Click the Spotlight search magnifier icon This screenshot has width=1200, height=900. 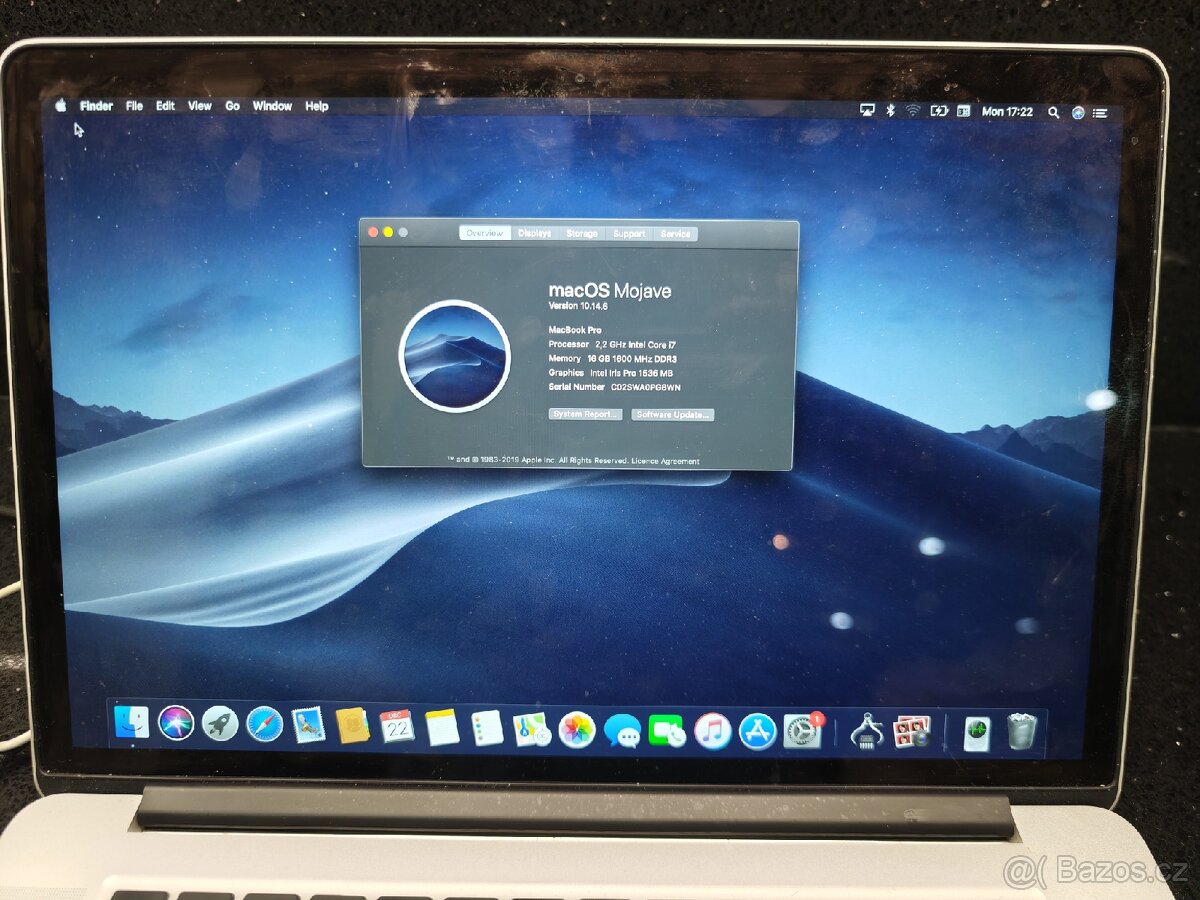[x=1053, y=112]
